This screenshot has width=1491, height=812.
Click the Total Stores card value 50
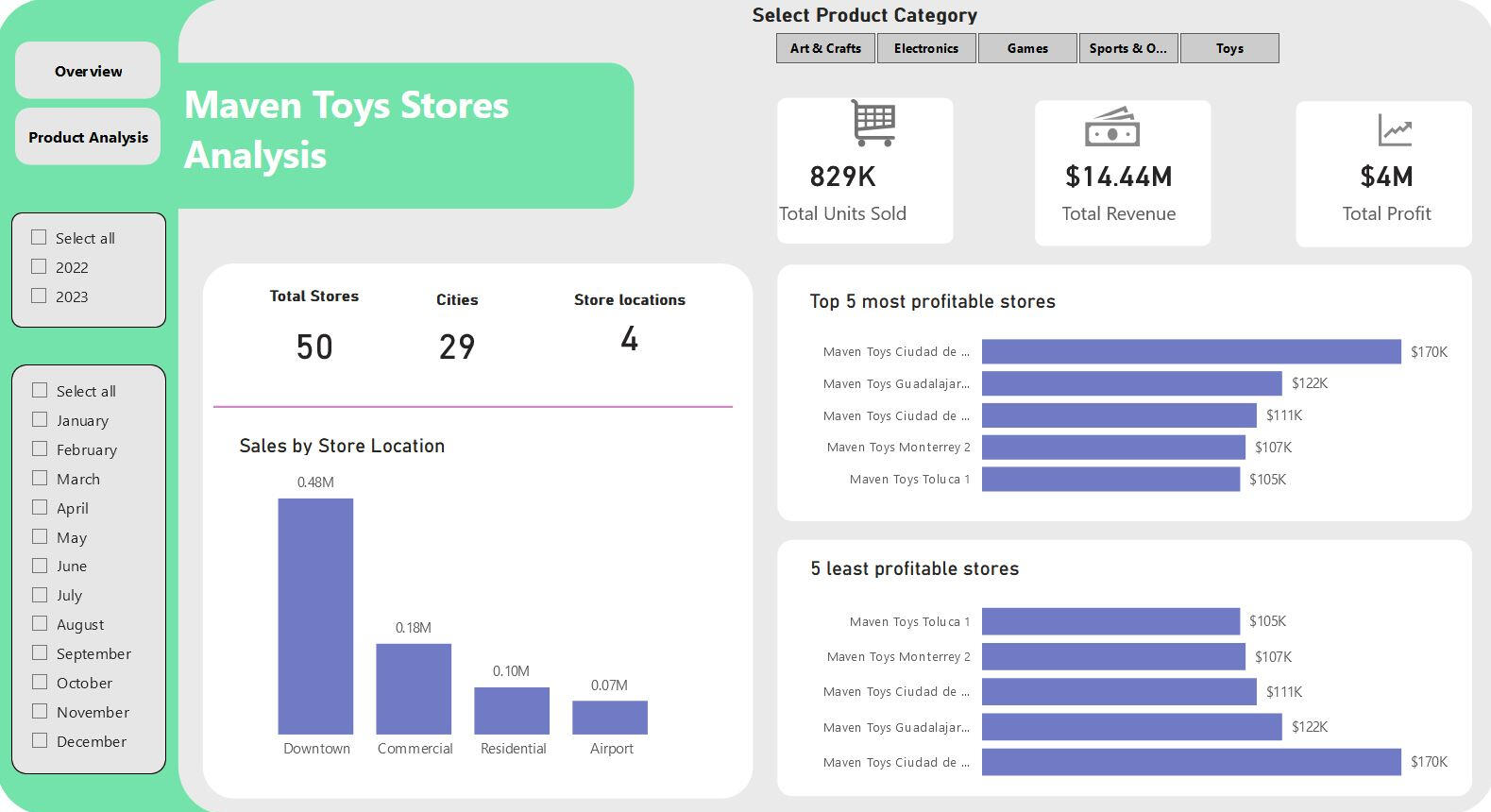[x=314, y=347]
